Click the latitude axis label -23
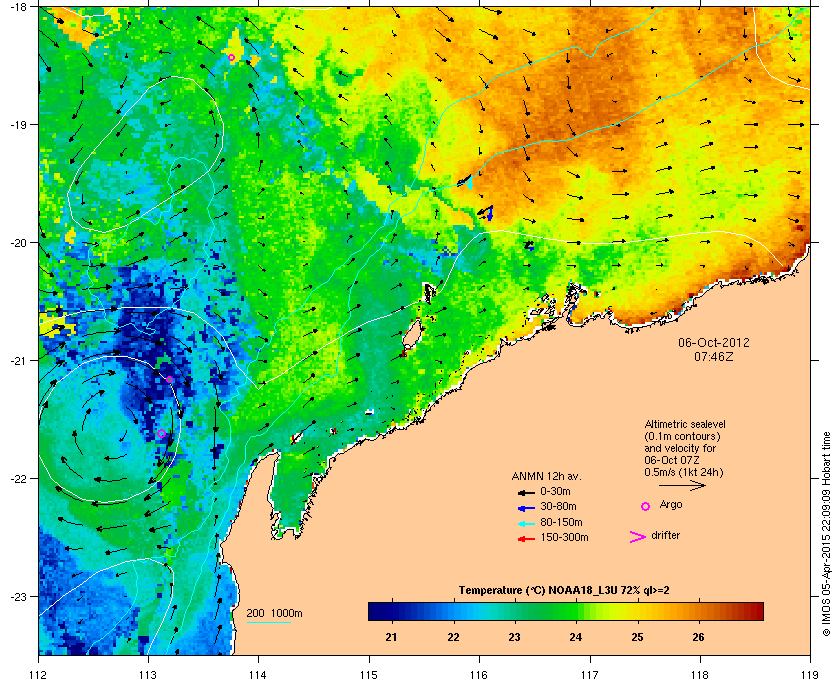 click(x=20, y=596)
